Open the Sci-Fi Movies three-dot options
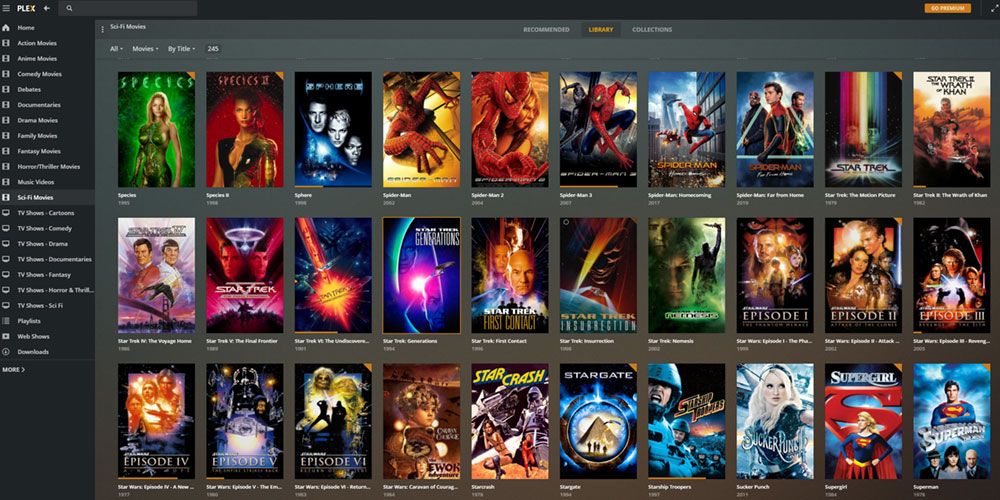The width and height of the screenshot is (1000, 500). tap(102, 29)
